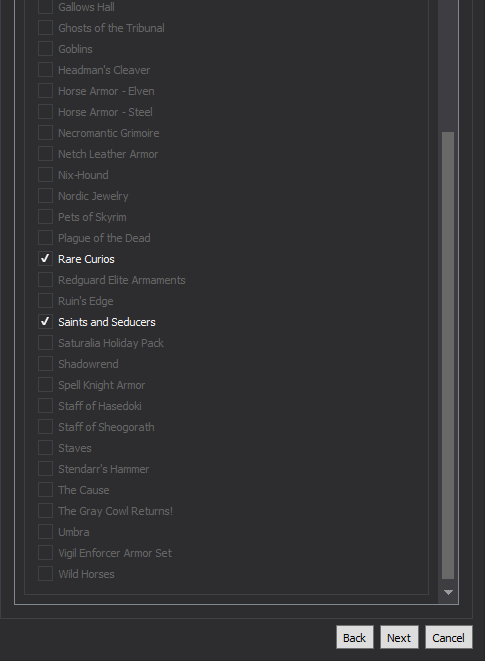
Task: Enable the Goblins checkbox
Action: click(x=45, y=48)
